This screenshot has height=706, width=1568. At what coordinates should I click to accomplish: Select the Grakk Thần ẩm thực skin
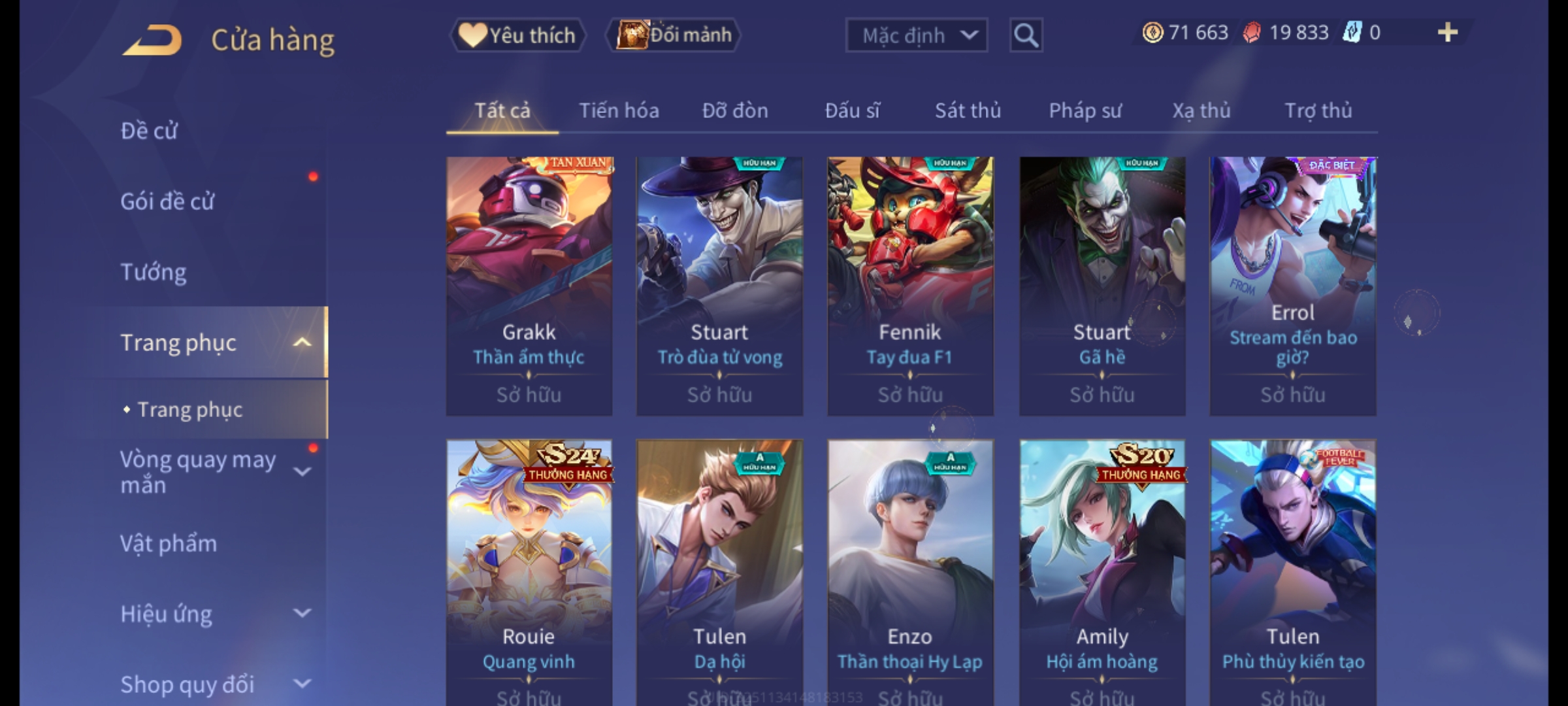click(529, 286)
